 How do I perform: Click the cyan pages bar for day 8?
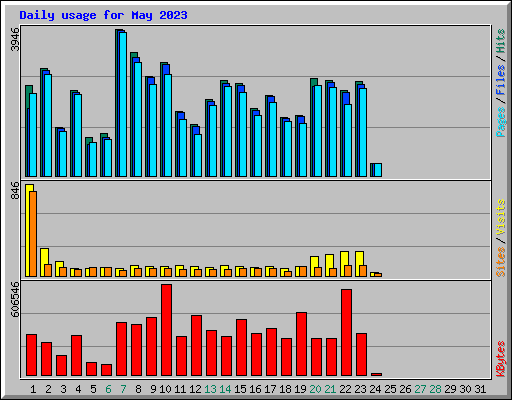pos(138,119)
